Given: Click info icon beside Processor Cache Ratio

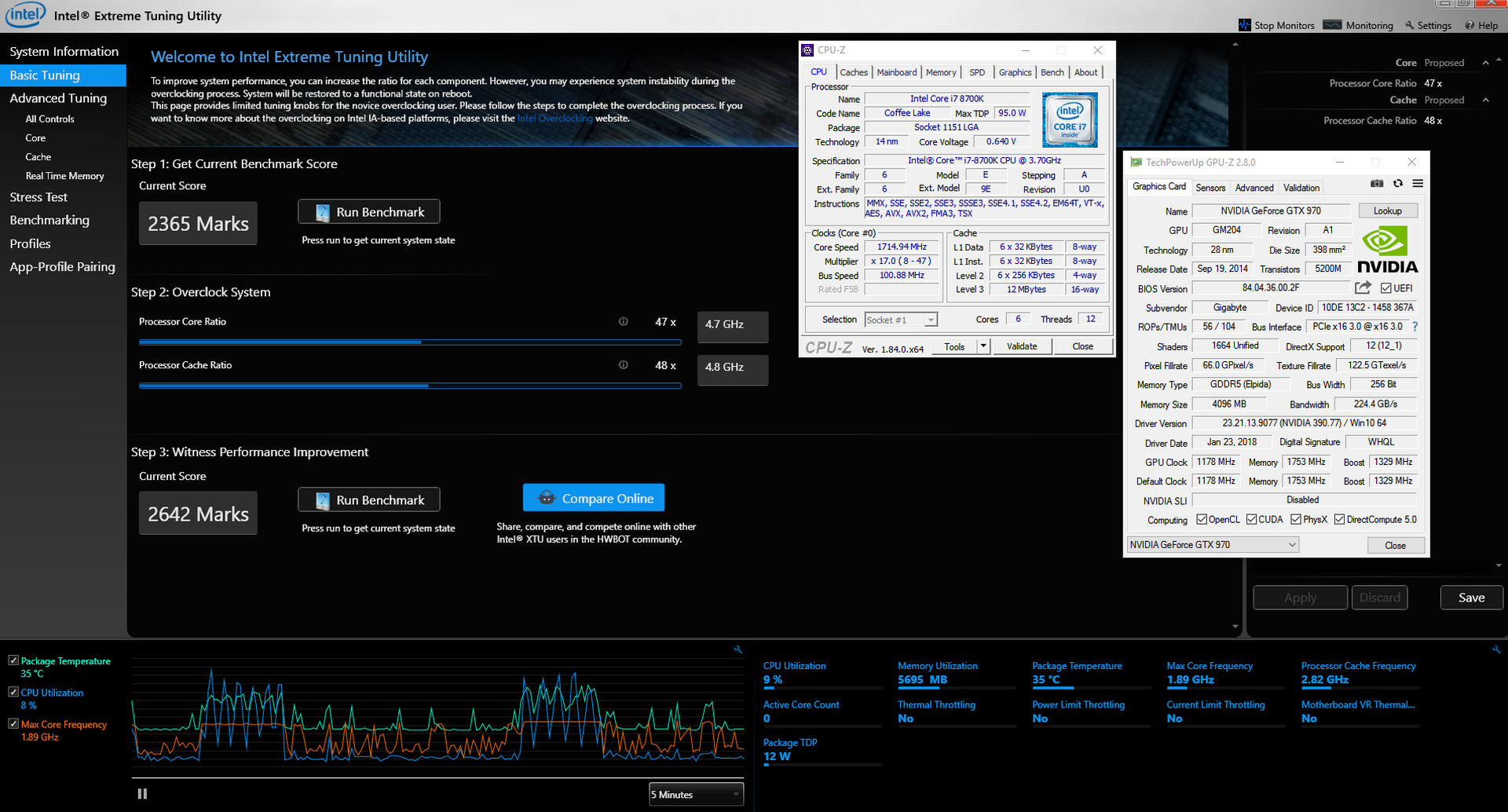Looking at the screenshot, I should tap(623, 364).
